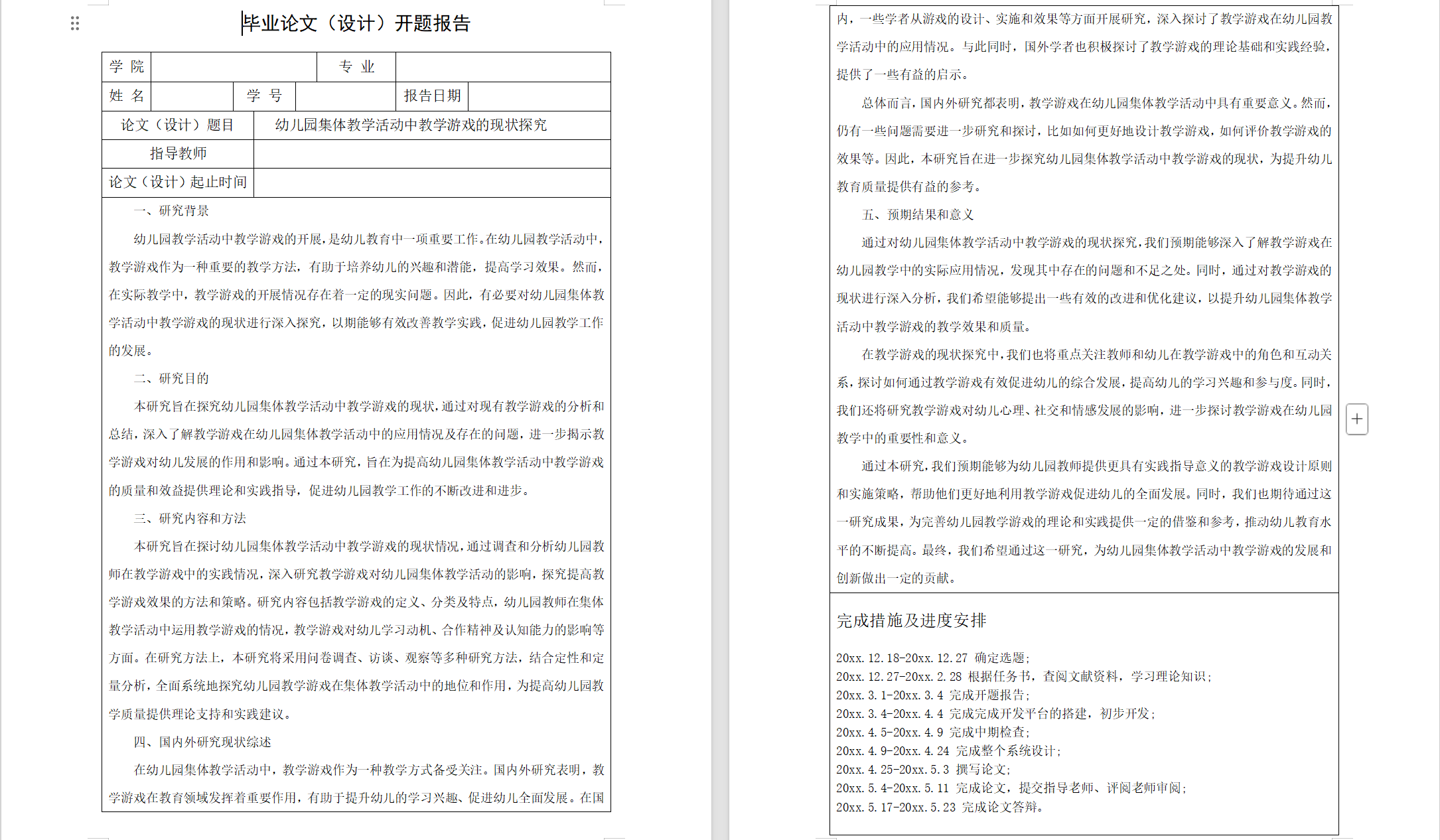Click the heading 二、研究目的
1440x840 pixels.
171,379
